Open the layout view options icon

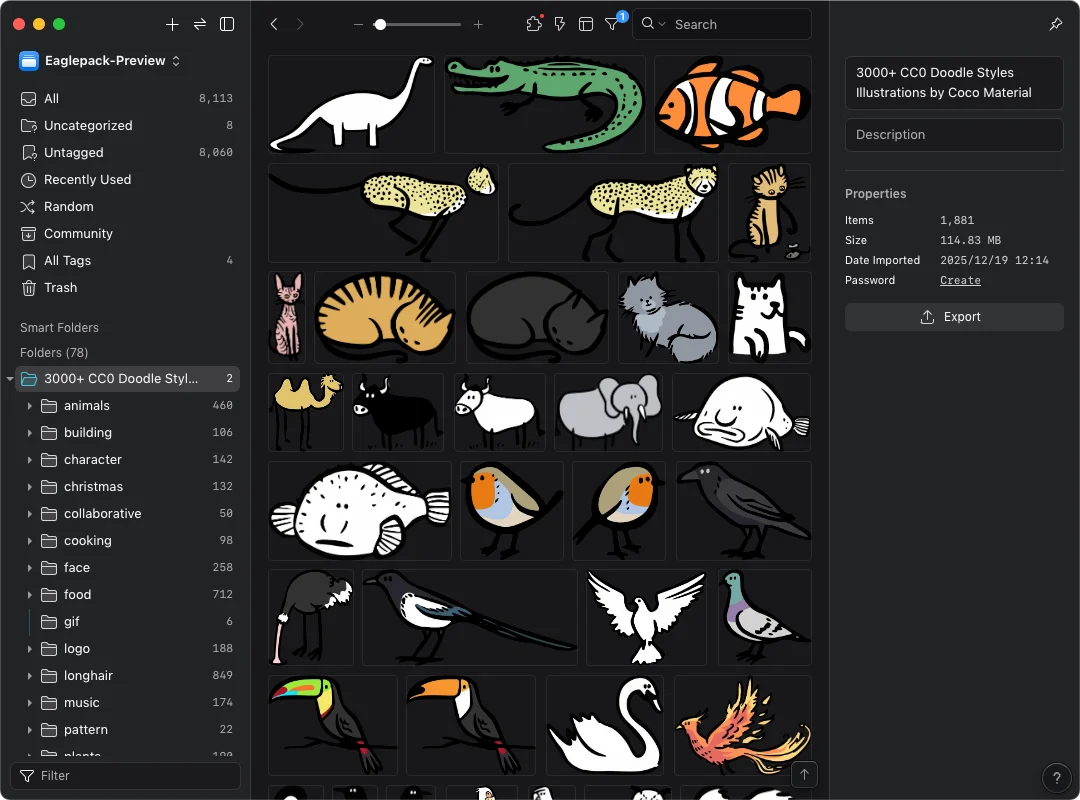click(586, 24)
